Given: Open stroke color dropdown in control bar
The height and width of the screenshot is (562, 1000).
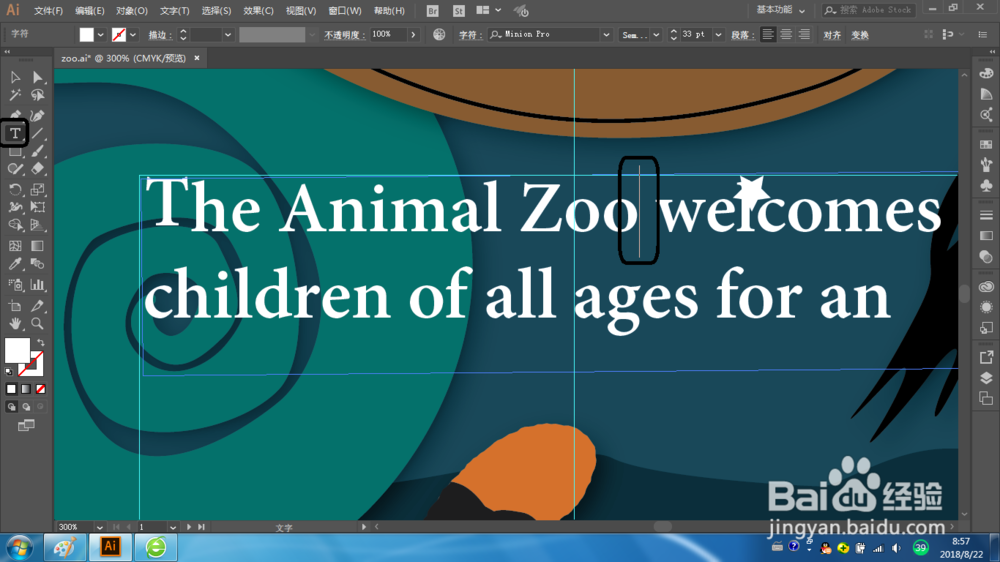Looking at the screenshot, I should 133,35.
